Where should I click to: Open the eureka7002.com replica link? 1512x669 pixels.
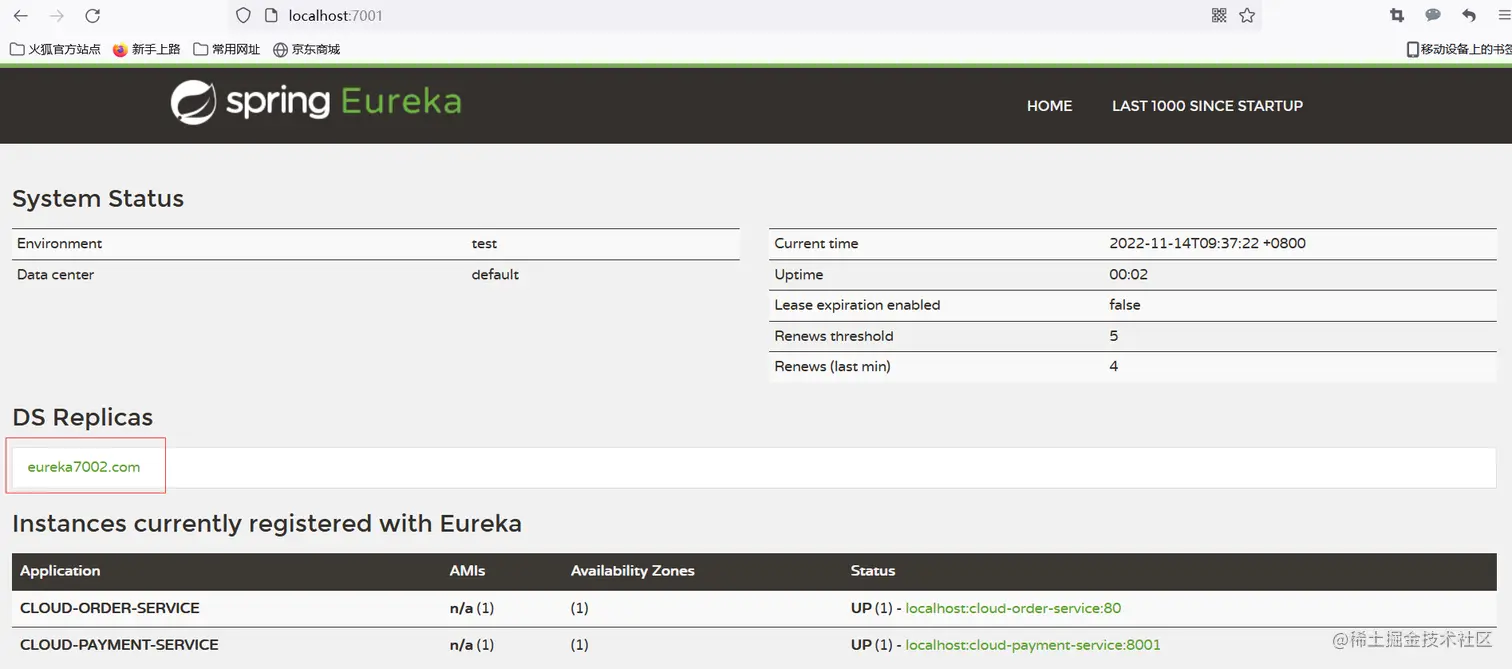tap(84, 467)
